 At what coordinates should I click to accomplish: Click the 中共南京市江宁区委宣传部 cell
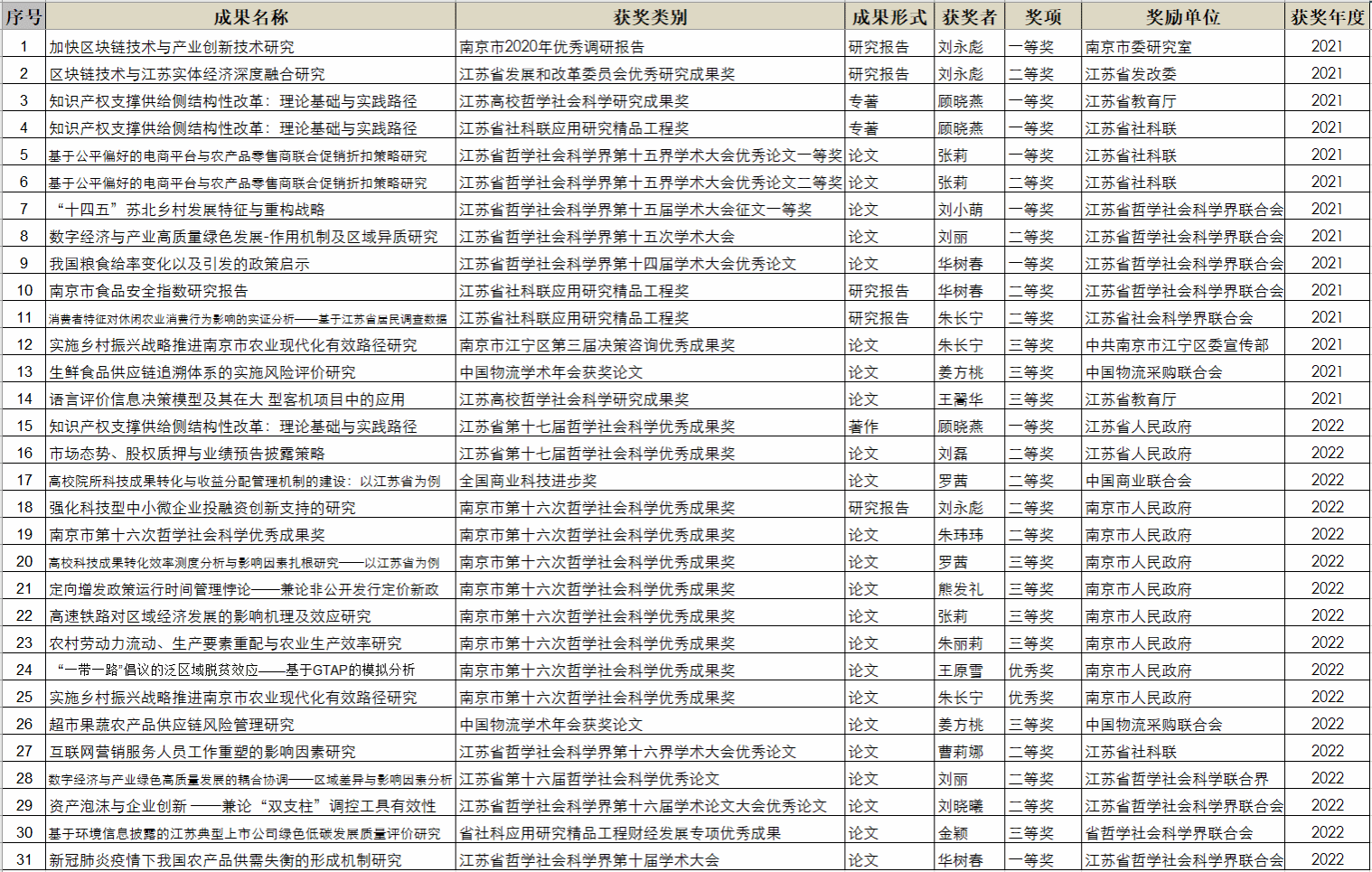pos(1177,345)
